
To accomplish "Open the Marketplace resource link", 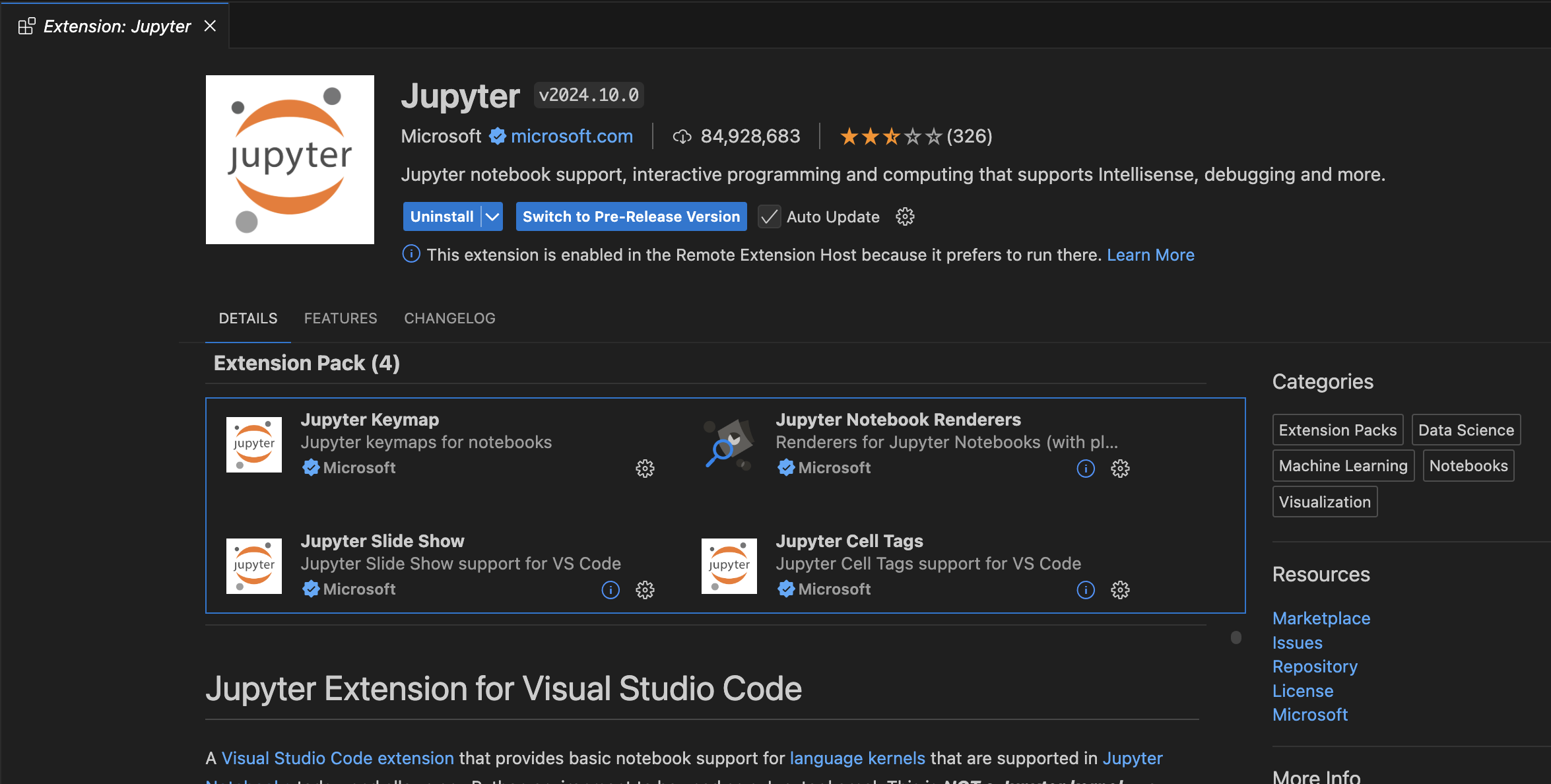I will point(1321,618).
